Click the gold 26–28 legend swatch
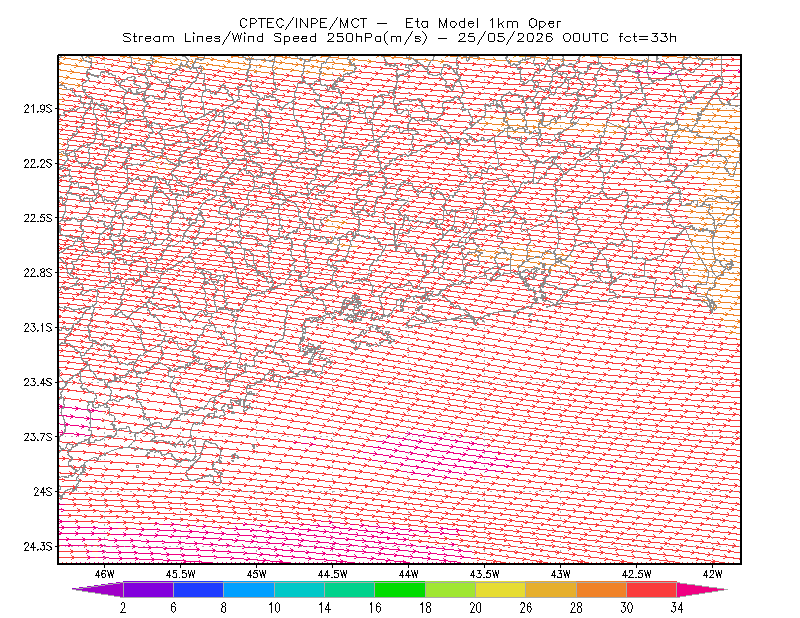 coord(551,589)
